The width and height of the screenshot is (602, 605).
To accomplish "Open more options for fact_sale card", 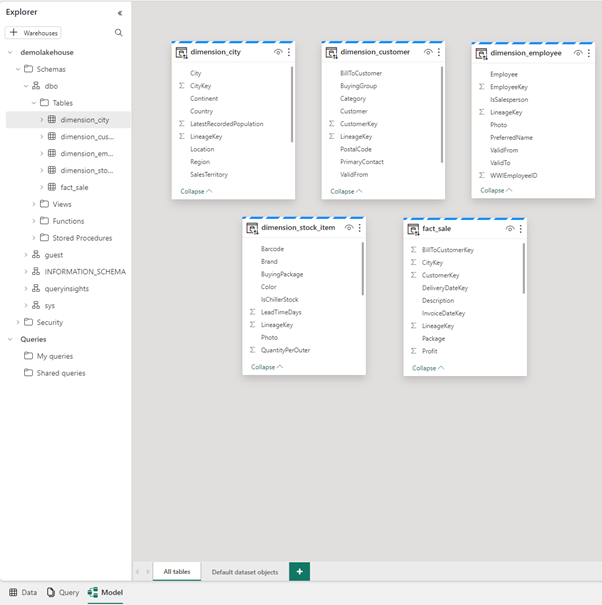I will (x=521, y=229).
